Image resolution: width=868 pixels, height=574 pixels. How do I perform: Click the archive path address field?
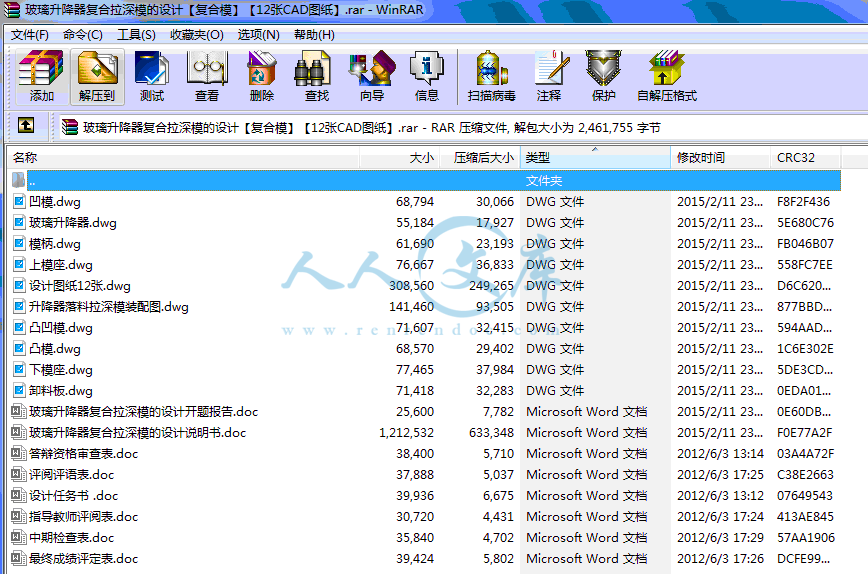462,127
